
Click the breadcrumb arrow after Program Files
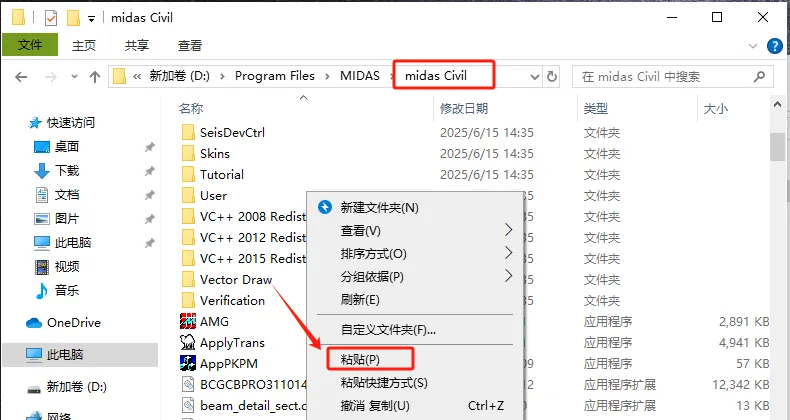click(327, 77)
